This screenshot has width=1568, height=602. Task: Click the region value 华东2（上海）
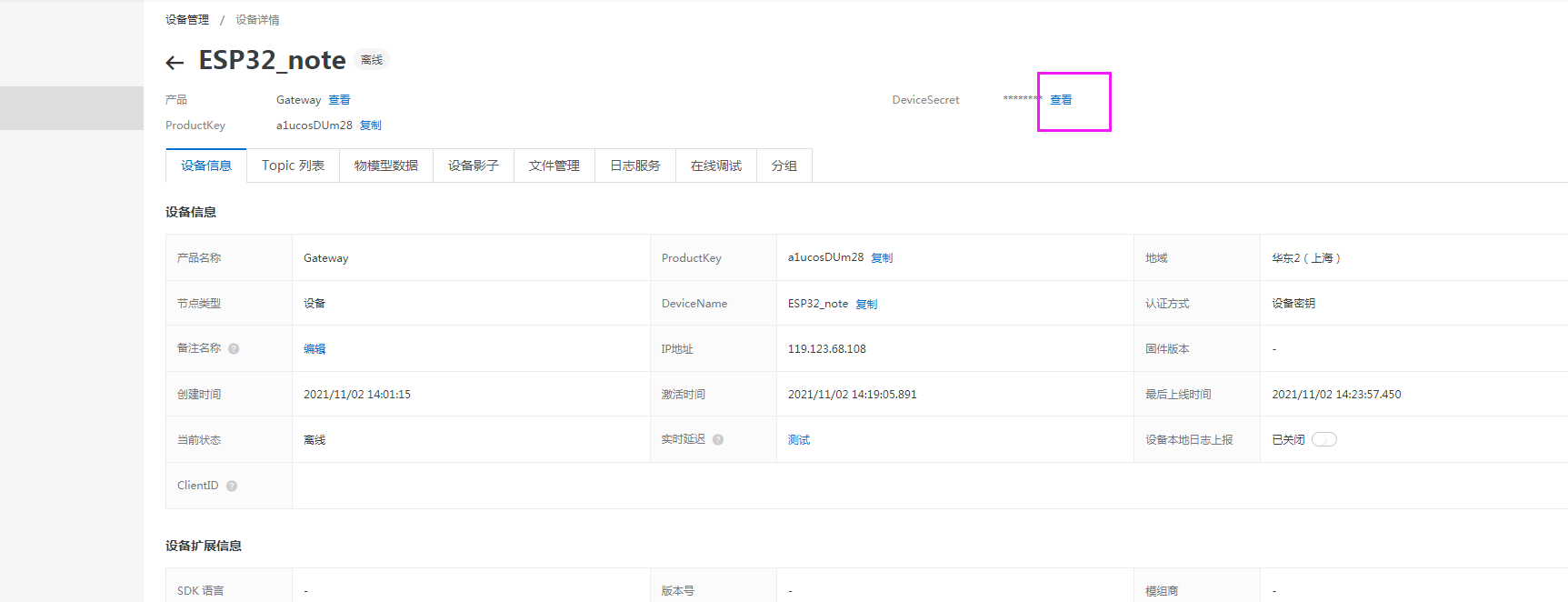[x=1306, y=258]
